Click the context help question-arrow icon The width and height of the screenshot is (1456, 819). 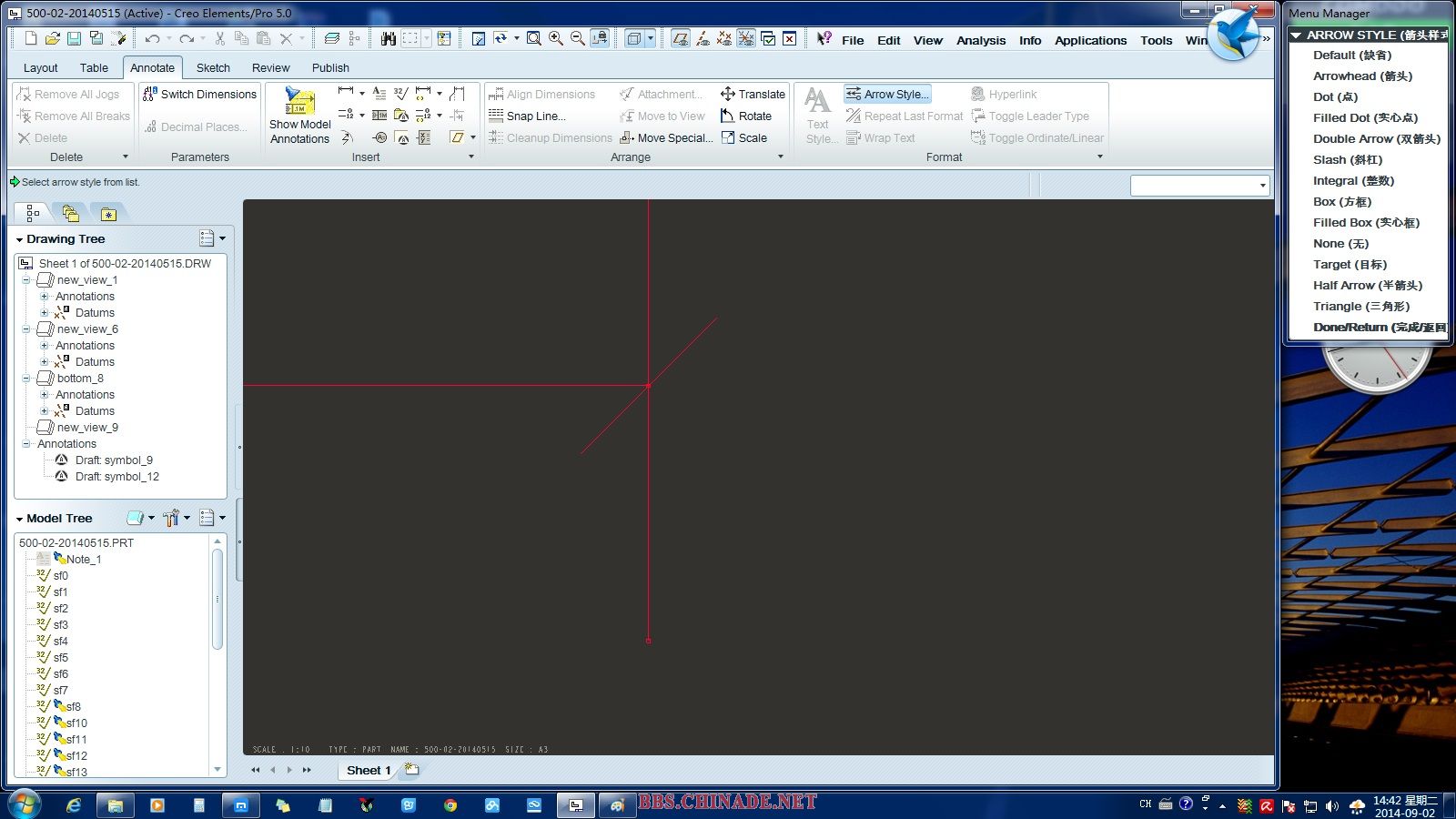point(824,38)
